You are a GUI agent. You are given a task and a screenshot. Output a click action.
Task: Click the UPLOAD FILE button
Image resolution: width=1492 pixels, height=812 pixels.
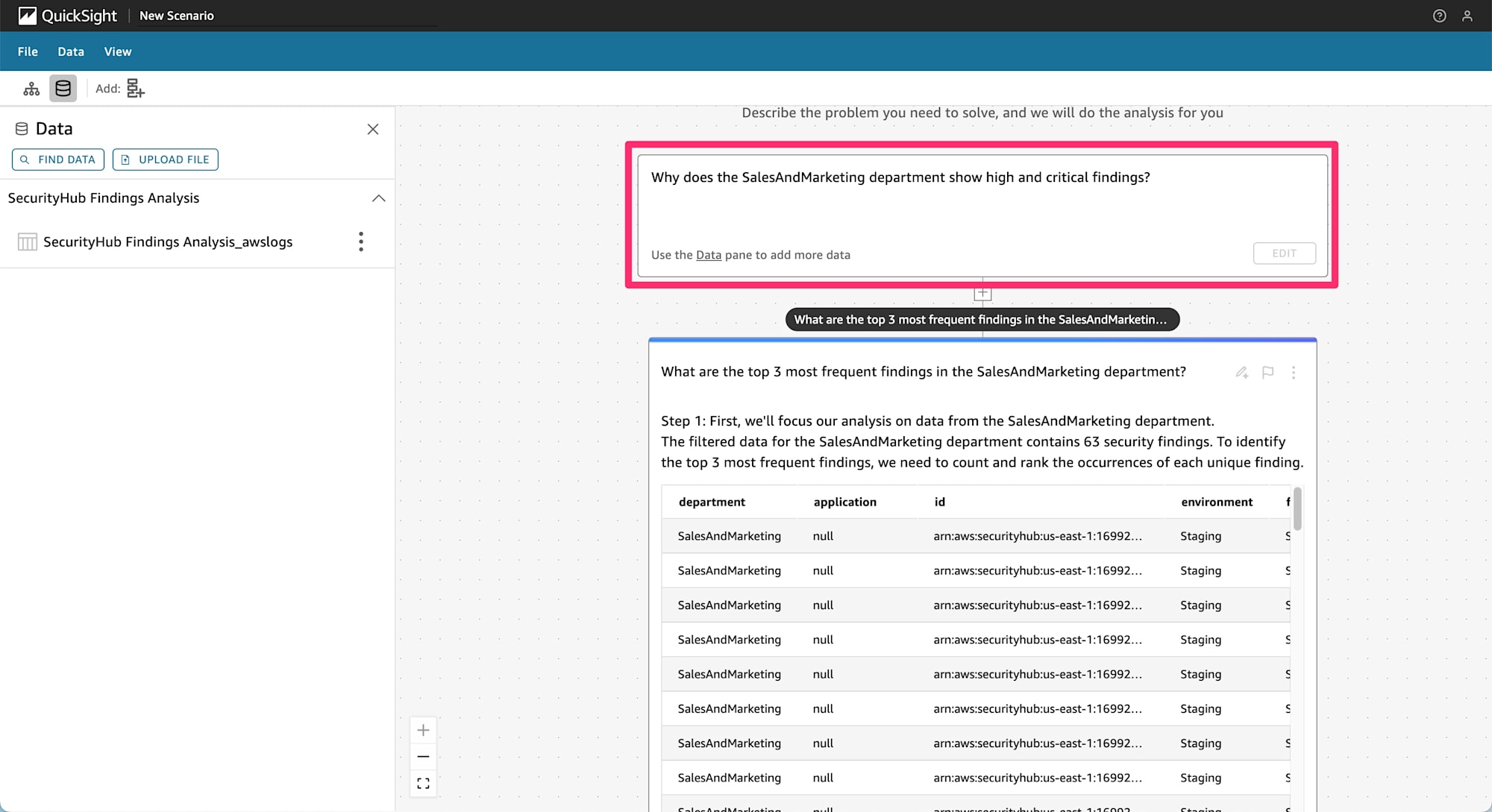[166, 160]
